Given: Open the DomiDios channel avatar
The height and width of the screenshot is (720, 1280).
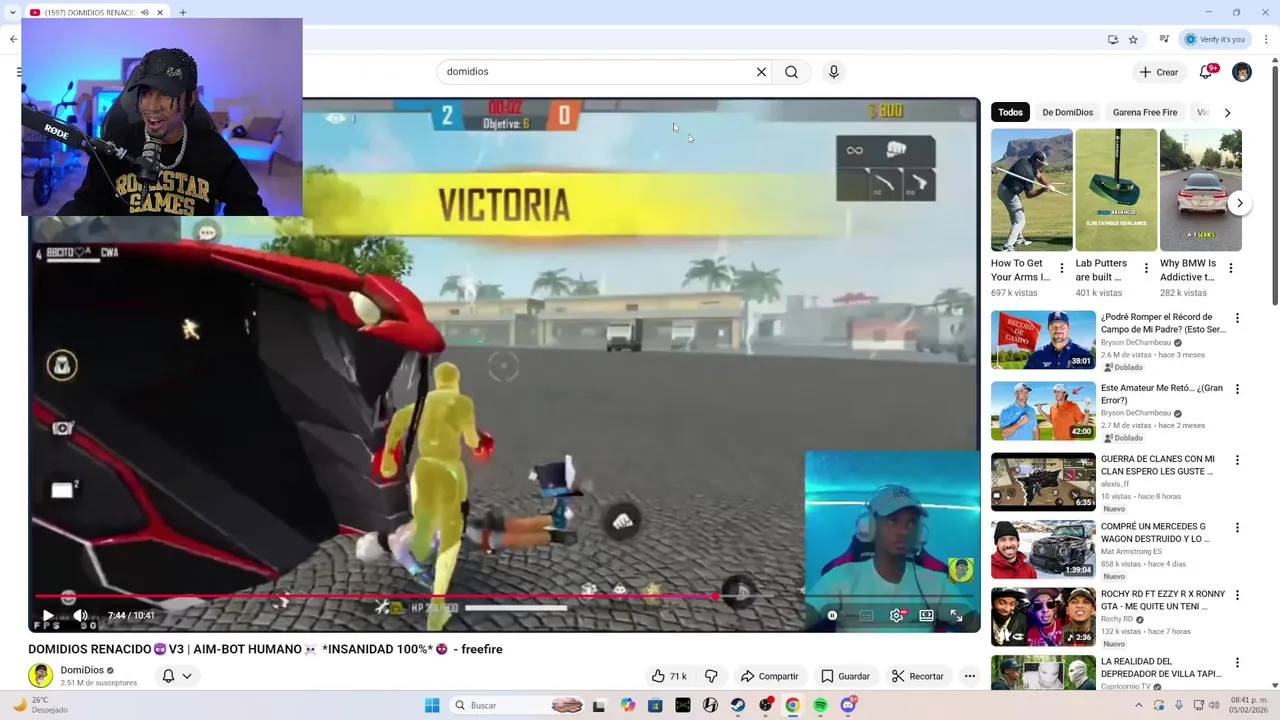Looking at the screenshot, I should pyautogui.click(x=40, y=676).
